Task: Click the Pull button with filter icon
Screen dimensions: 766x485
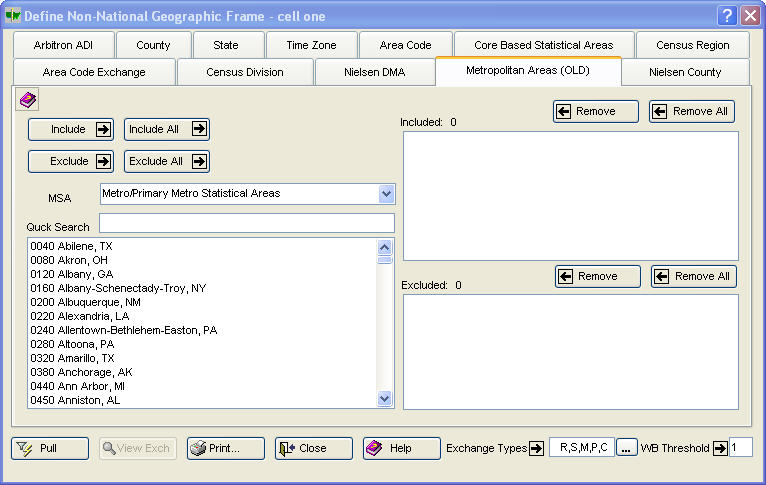Action: [50, 448]
